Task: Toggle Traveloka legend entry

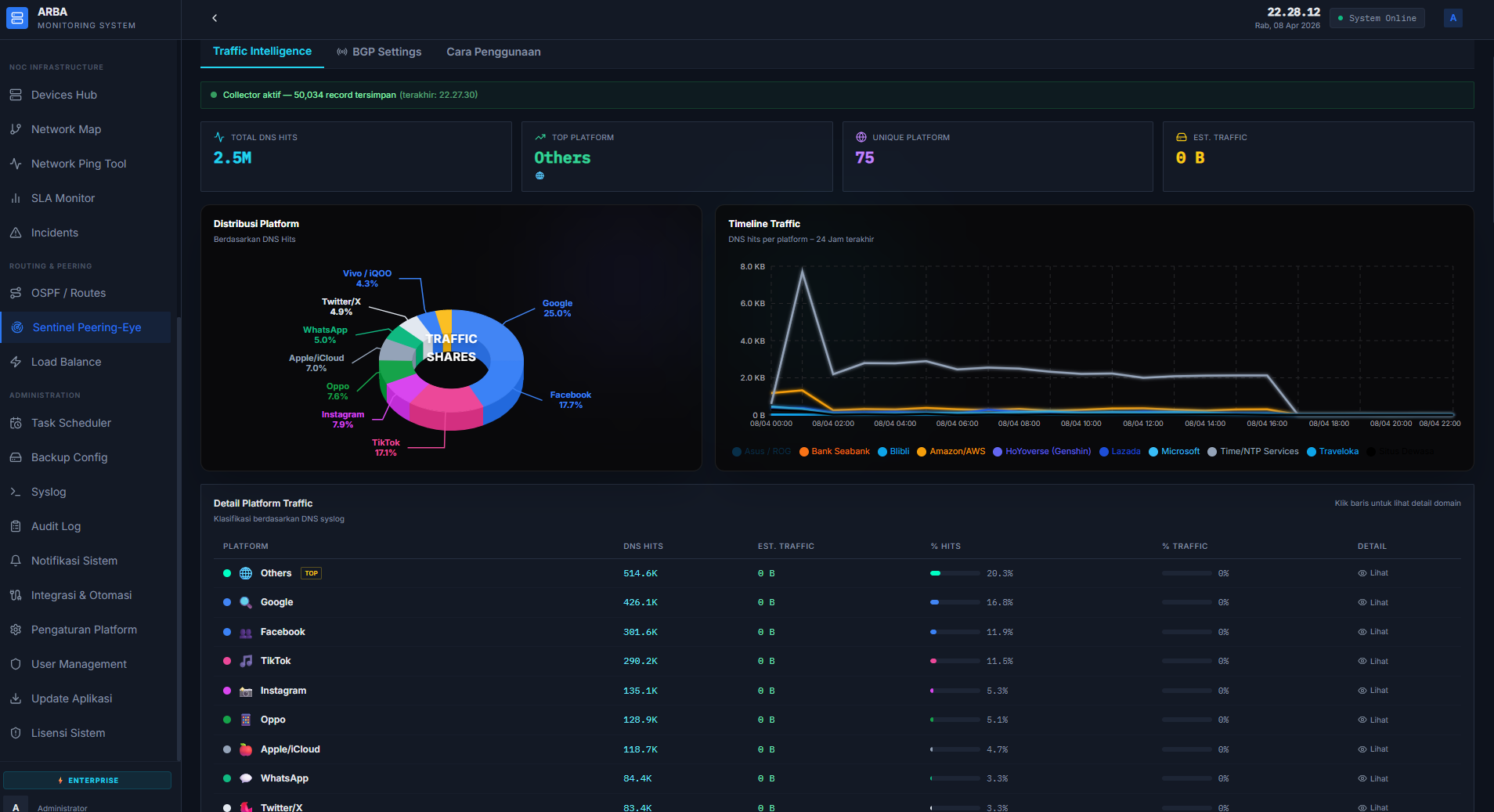Action: [1333, 451]
